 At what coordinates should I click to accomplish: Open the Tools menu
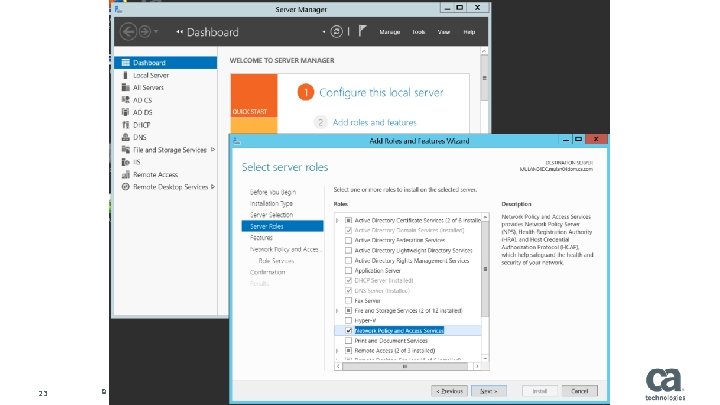tap(418, 32)
